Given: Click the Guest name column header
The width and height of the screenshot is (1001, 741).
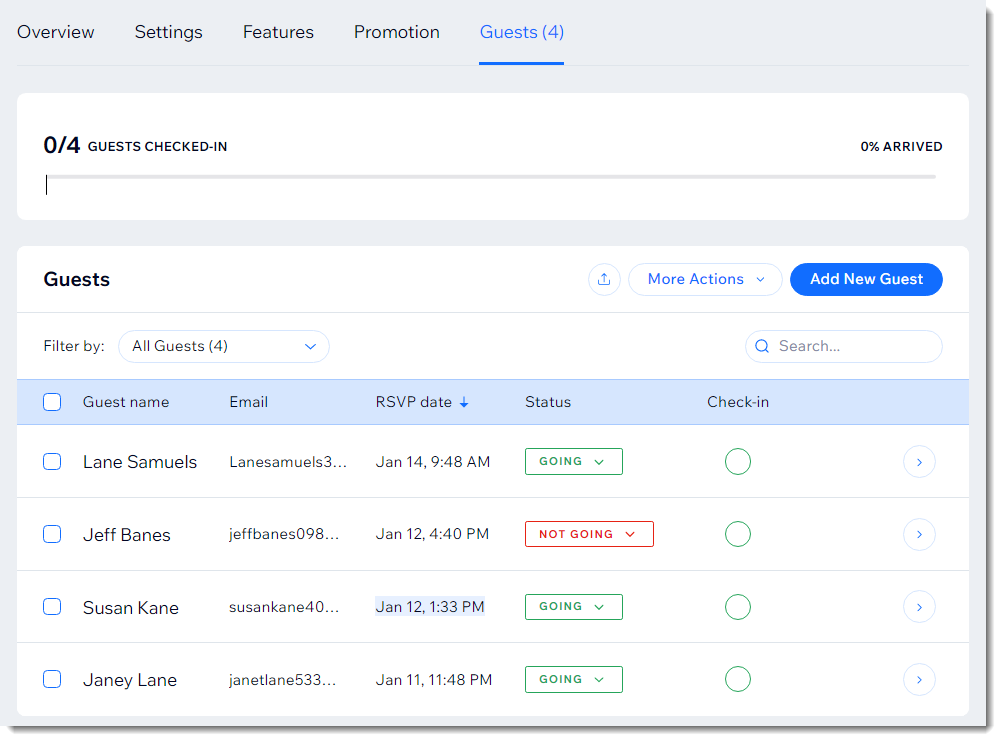Looking at the screenshot, I should [126, 402].
